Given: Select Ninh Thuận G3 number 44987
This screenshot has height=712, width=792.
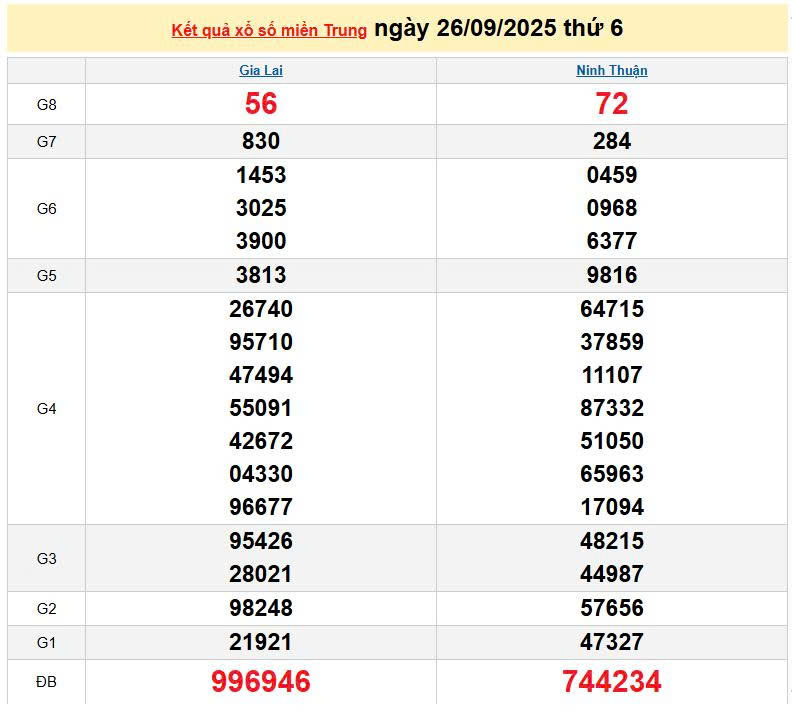Looking at the screenshot, I should [612, 574].
